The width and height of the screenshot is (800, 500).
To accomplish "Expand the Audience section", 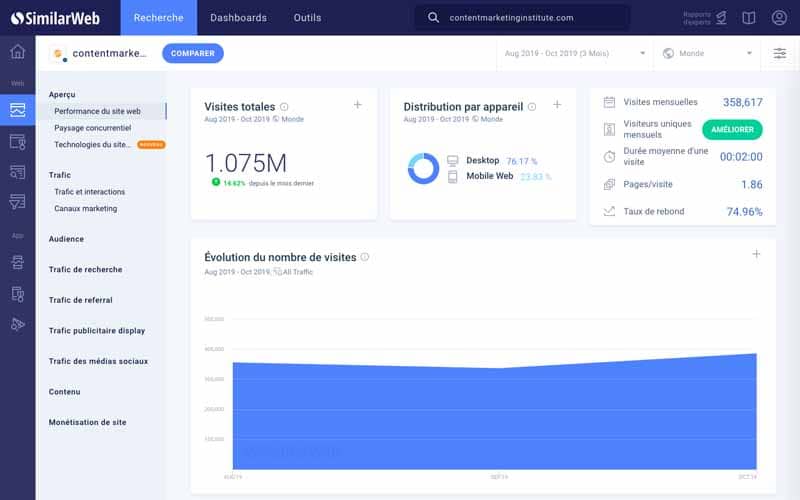I will (x=66, y=239).
